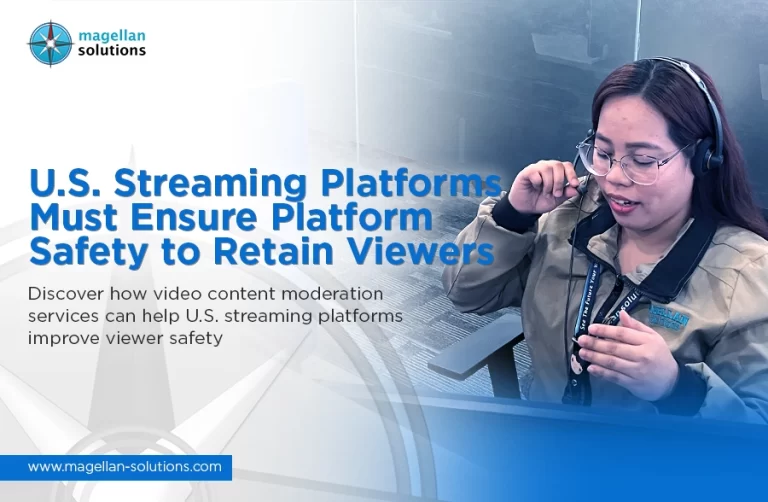Click the Magellan badge on the jacket
Image resolution: width=768 pixels, height=502 pixels.
(x=668, y=317)
